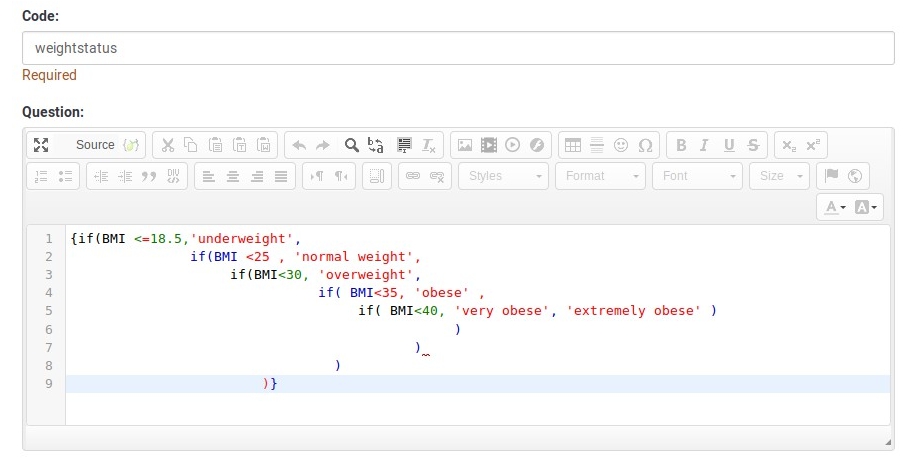Image resolution: width=907 pixels, height=462 pixels.
Task: Open the Replace tool
Action: [x=376, y=145]
